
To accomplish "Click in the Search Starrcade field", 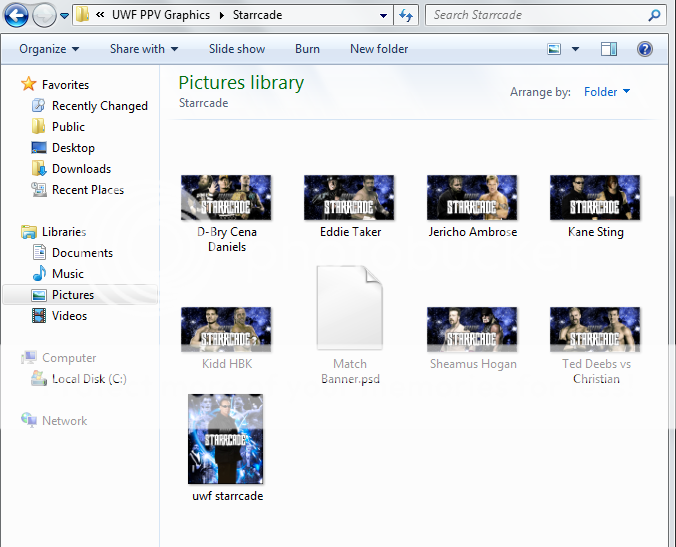I will pos(538,16).
